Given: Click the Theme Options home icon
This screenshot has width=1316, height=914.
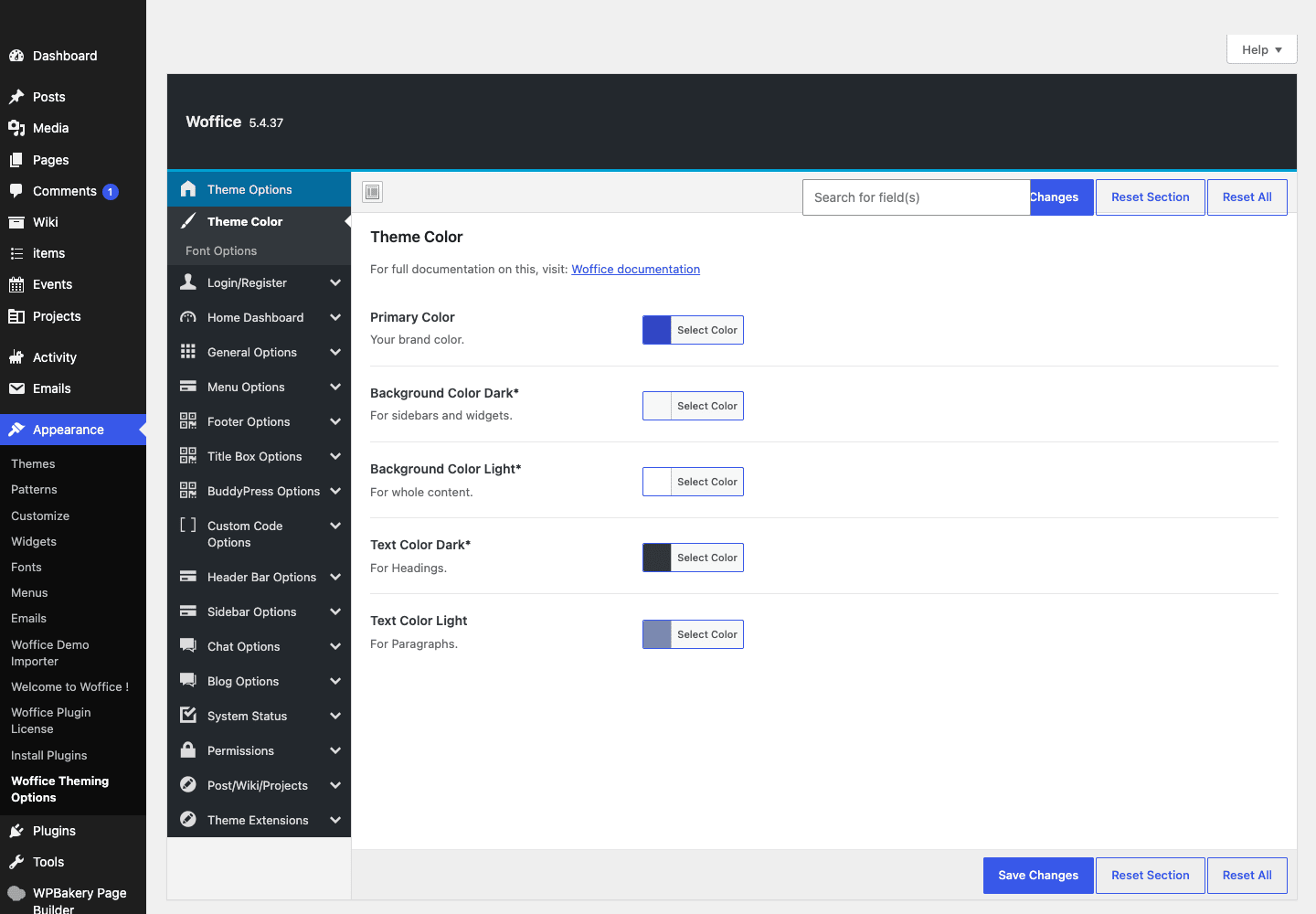Looking at the screenshot, I should (x=188, y=188).
